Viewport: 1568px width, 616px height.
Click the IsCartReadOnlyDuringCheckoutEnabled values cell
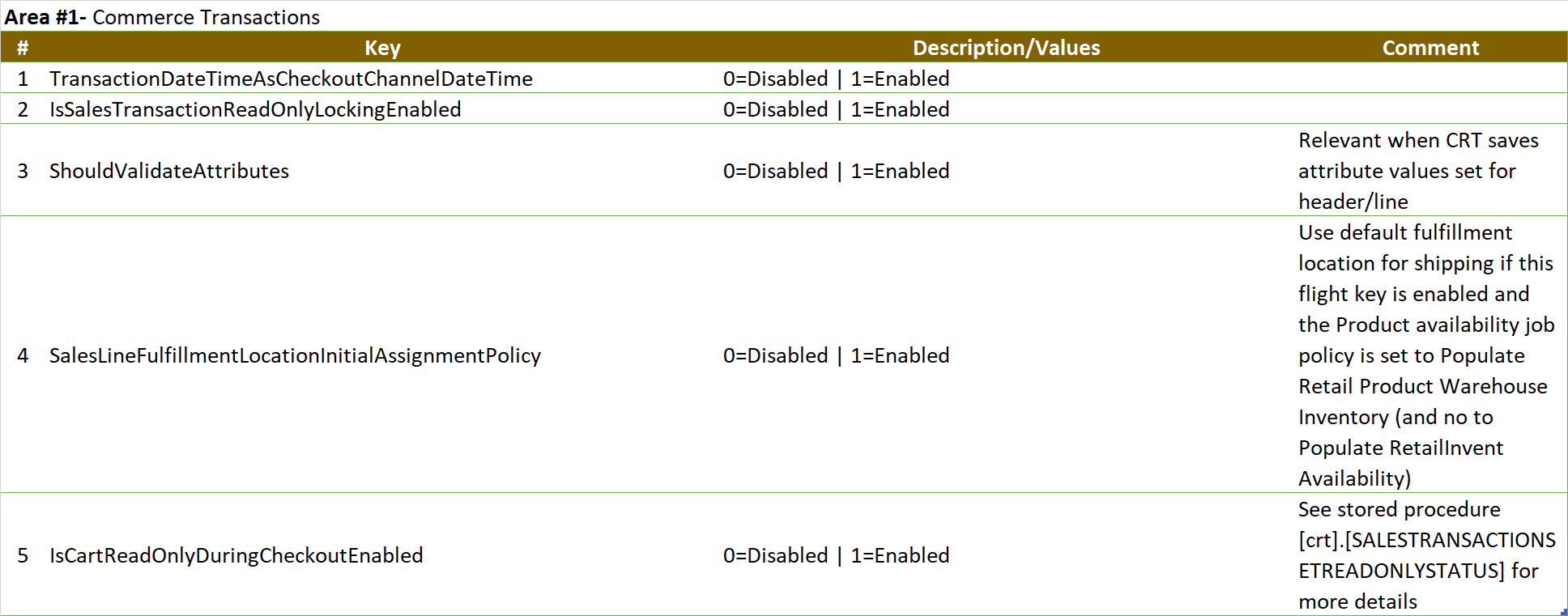coord(1006,555)
